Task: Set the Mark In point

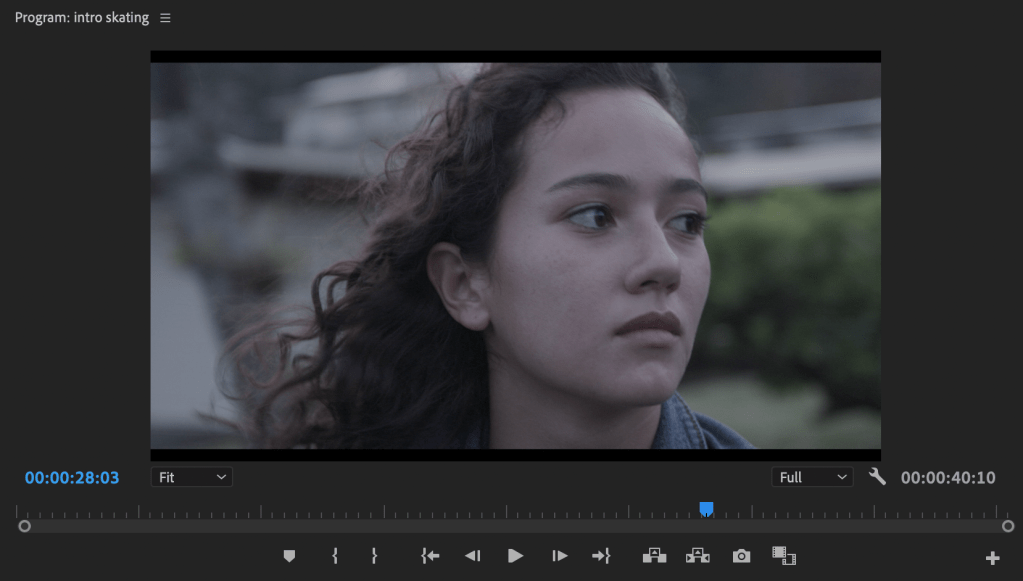Action: [335, 556]
